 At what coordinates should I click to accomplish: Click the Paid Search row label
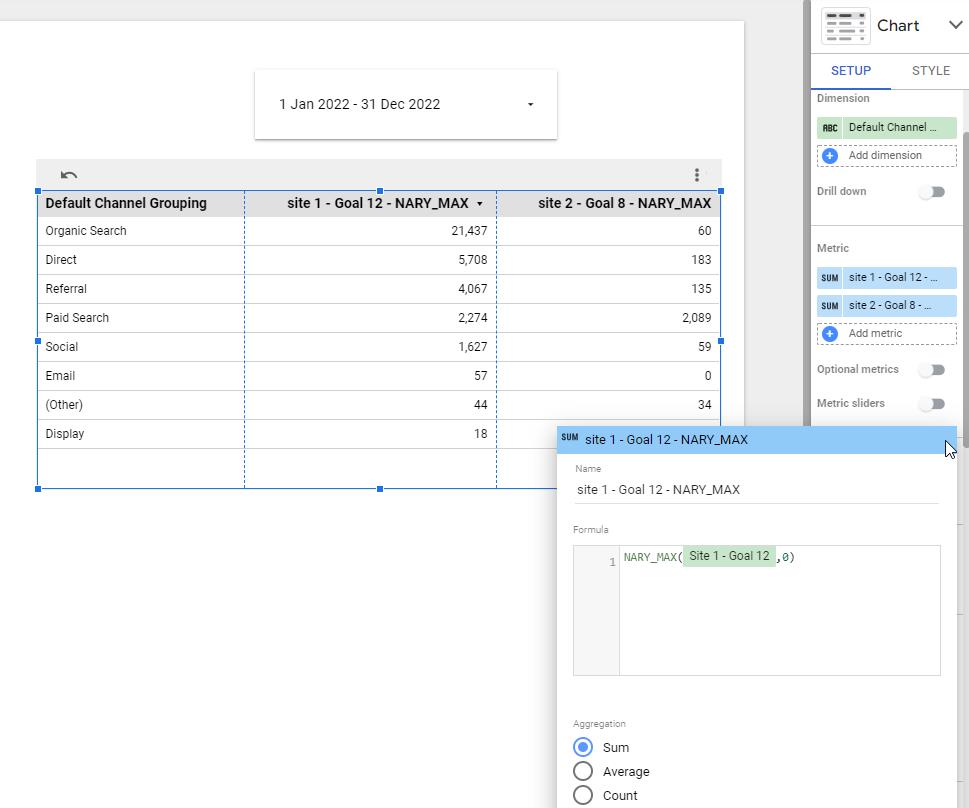[77, 318]
